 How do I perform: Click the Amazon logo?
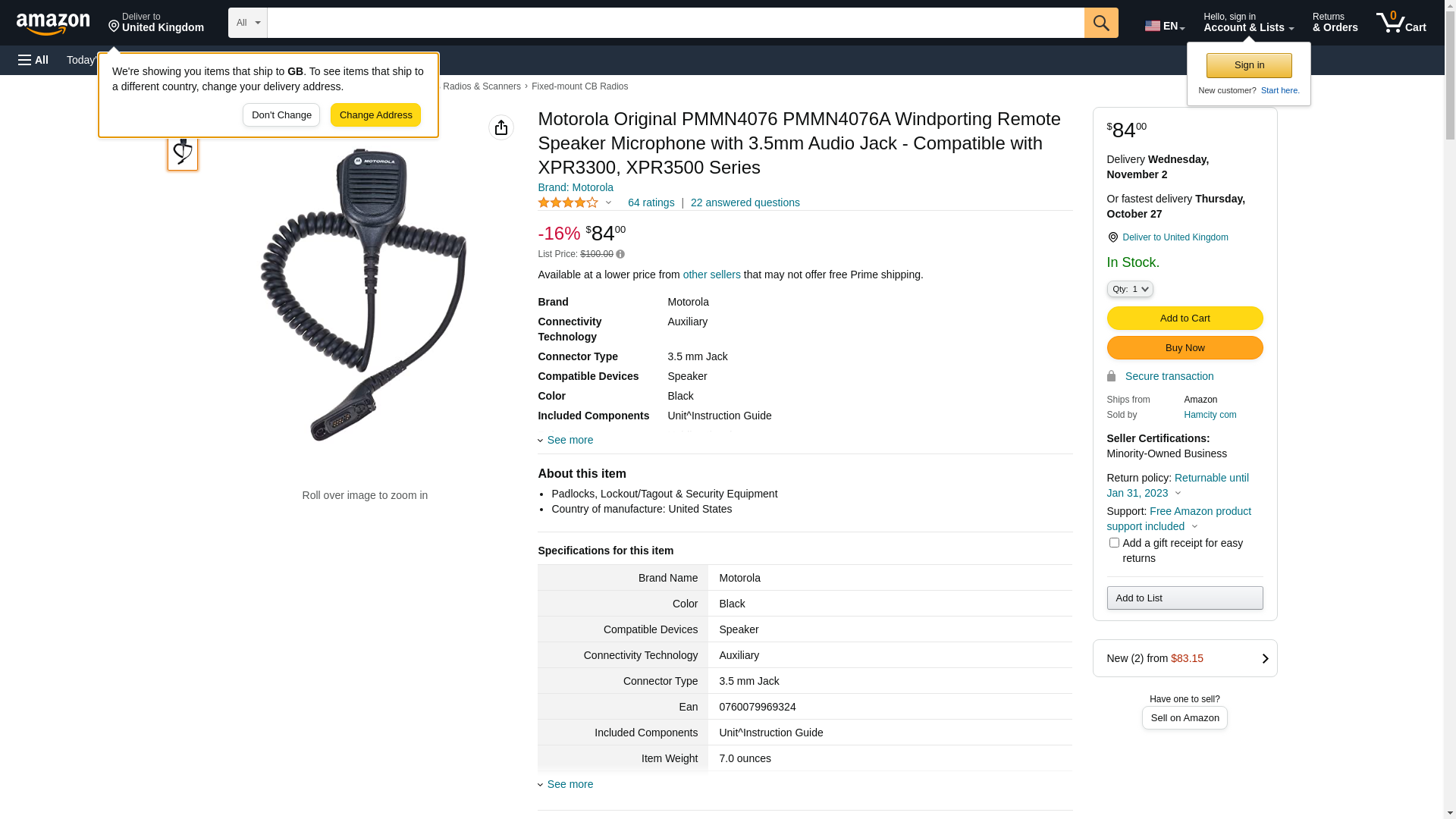point(53,24)
